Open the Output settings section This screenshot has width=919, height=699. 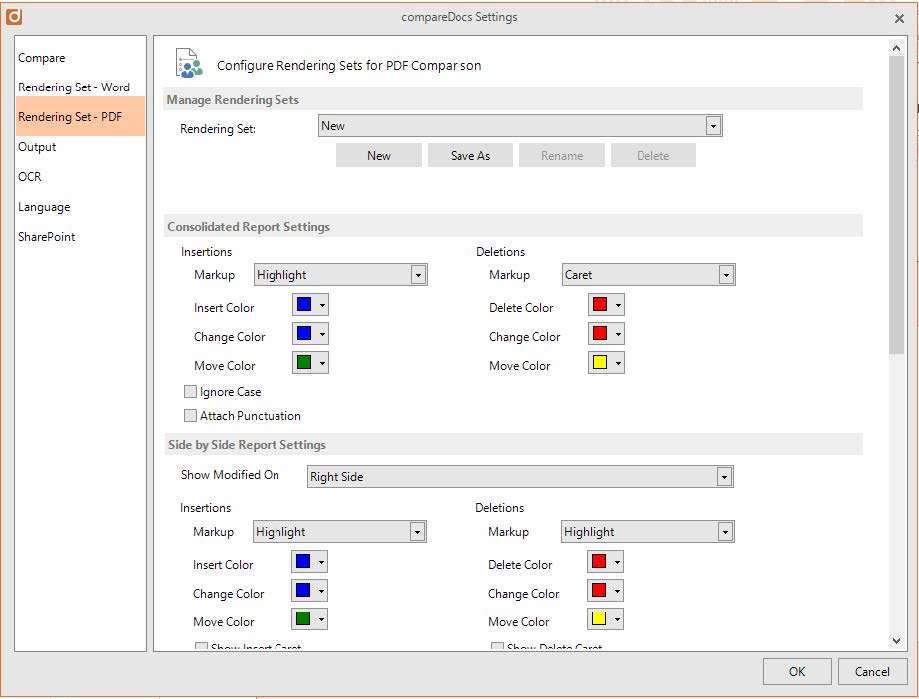[37, 146]
